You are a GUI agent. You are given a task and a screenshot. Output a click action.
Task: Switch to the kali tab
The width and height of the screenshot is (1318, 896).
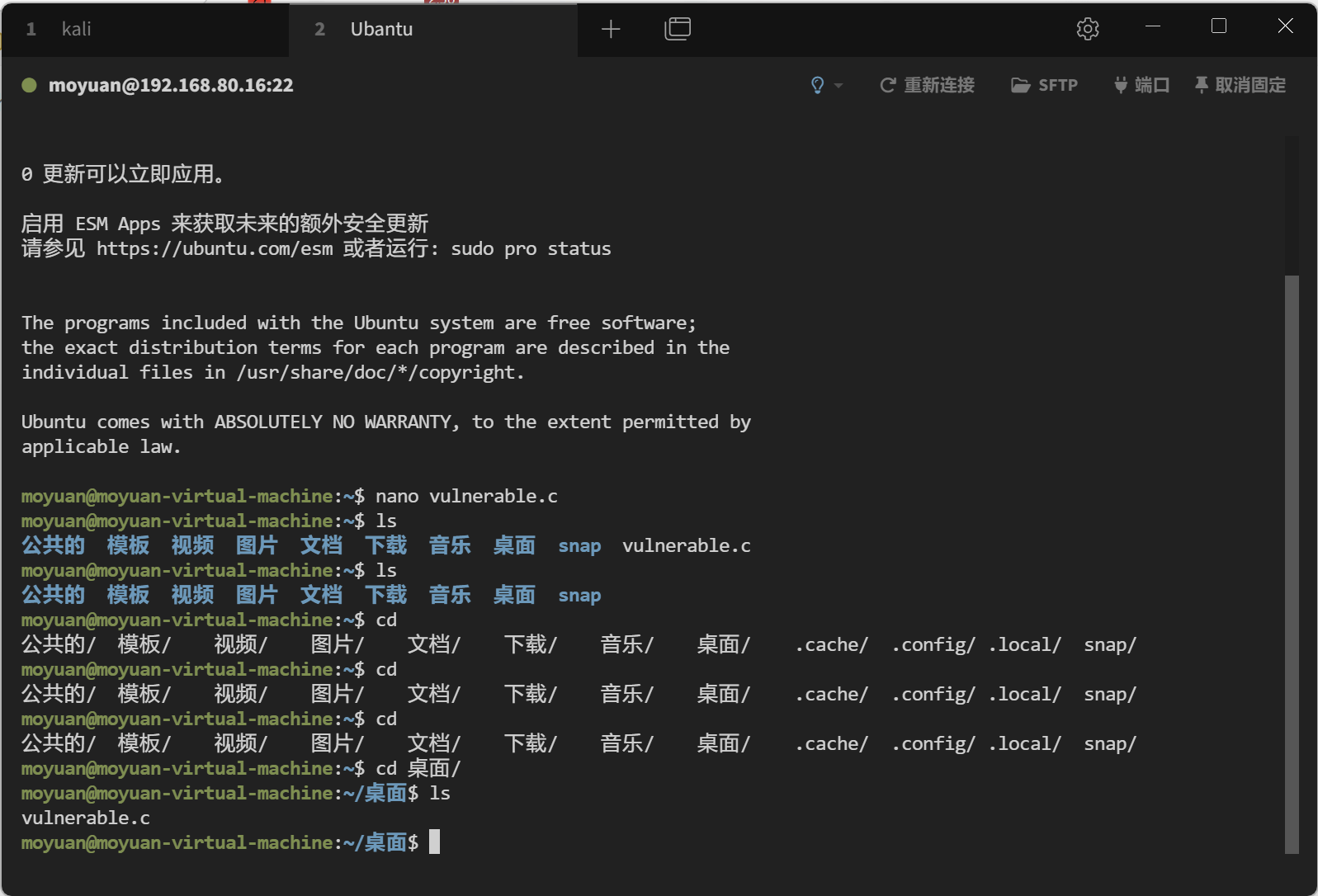click(x=76, y=30)
